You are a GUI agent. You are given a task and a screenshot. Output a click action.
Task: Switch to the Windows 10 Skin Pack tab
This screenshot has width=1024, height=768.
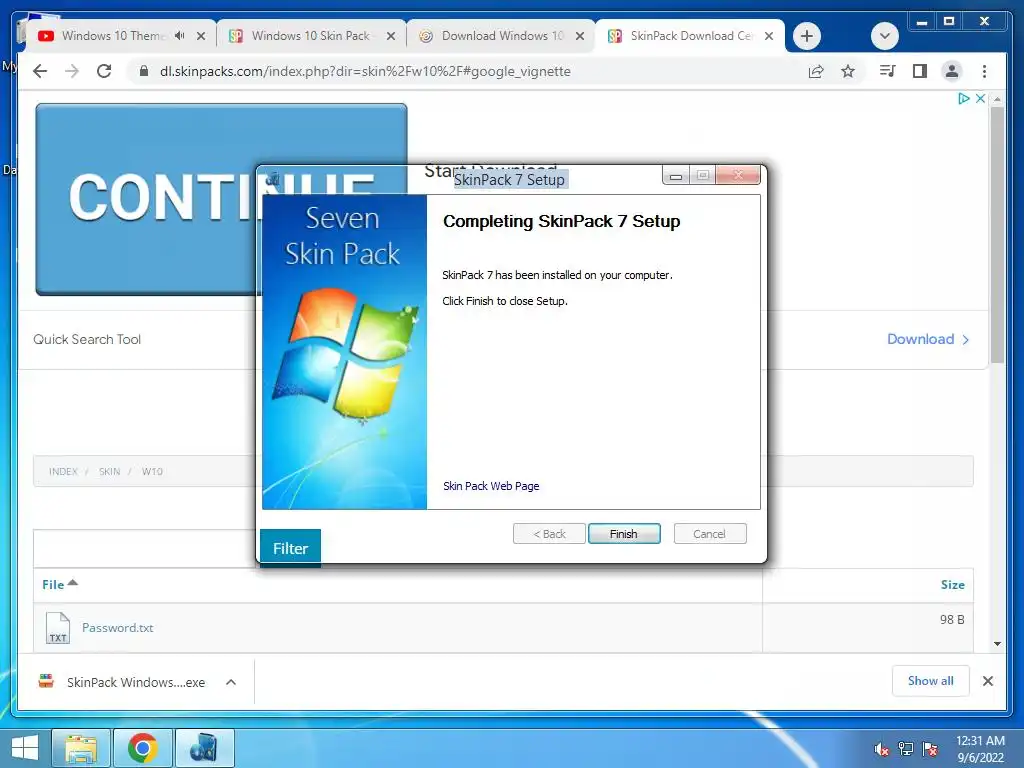(311, 36)
